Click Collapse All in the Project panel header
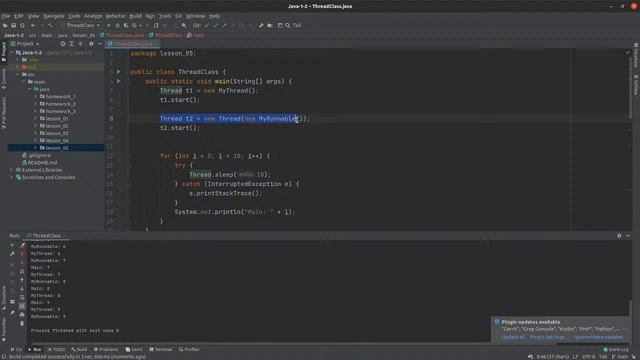This screenshot has height=360, width=640. coord(80,44)
